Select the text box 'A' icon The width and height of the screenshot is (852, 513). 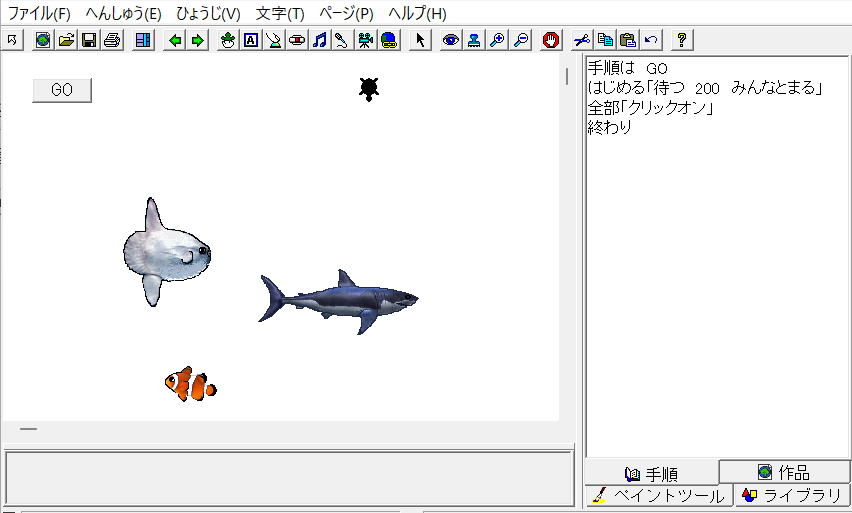[x=250, y=40]
